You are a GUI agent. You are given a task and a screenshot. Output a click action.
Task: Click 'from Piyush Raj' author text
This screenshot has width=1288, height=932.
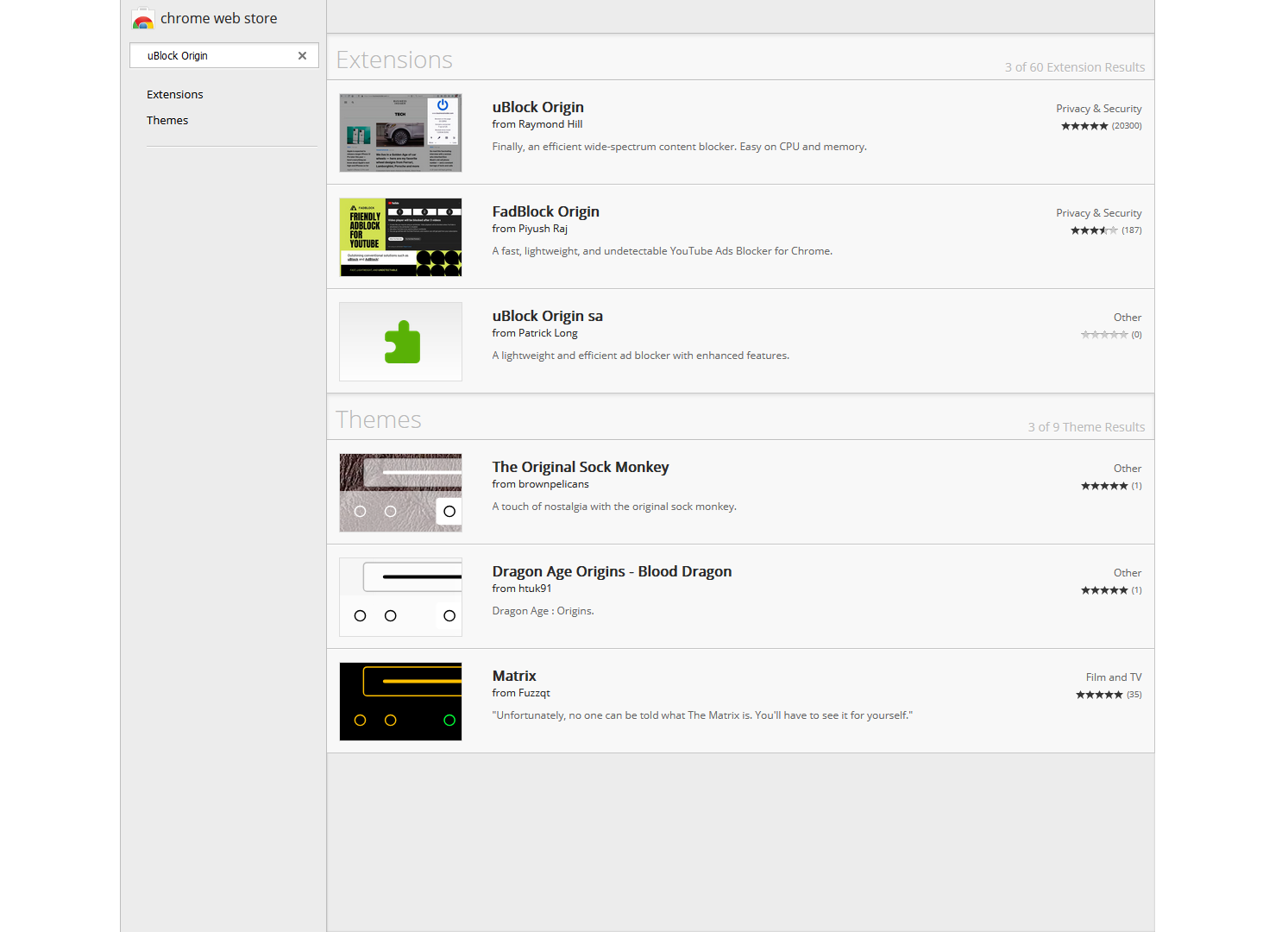coord(530,229)
